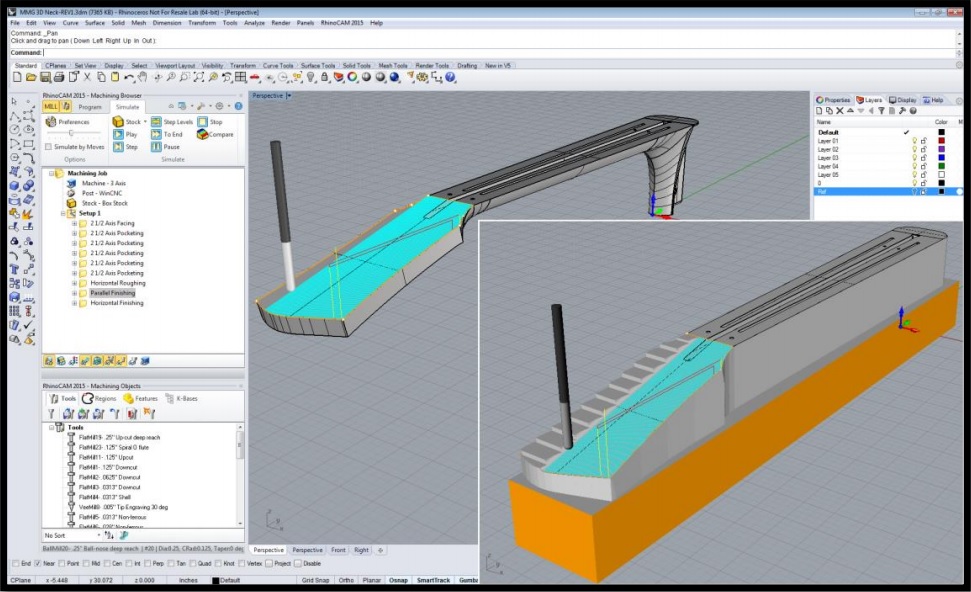Click the To End simulation button
Image resolution: width=971 pixels, height=592 pixels.
[x=167, y=134]
